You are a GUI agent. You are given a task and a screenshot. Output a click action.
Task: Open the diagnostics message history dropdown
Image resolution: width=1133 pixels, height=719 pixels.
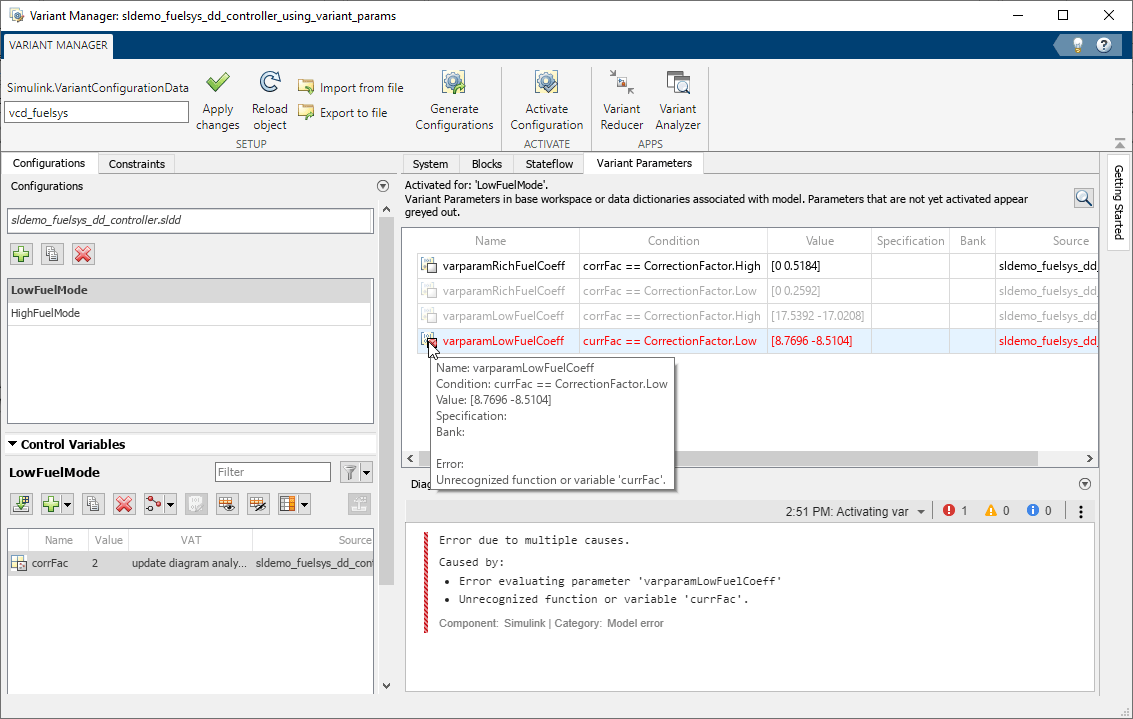pyautogui.click(x=921, y=512)
